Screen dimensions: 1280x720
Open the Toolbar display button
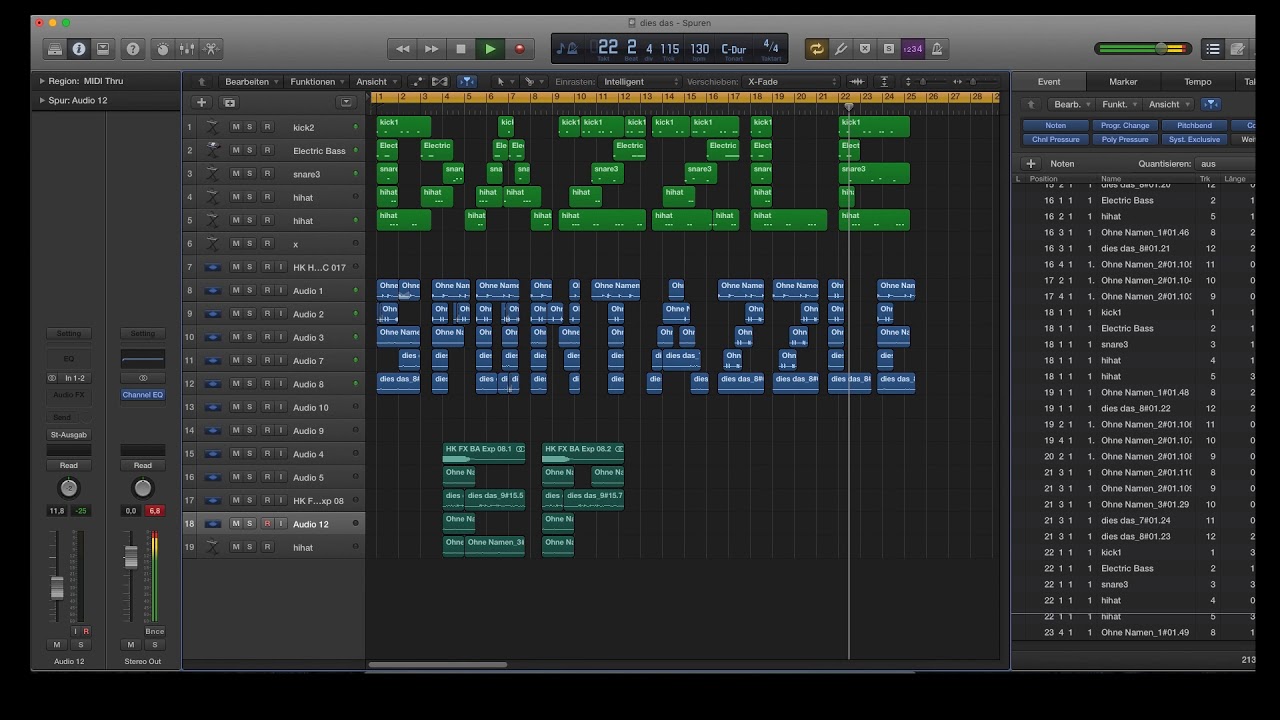[102, 48]
